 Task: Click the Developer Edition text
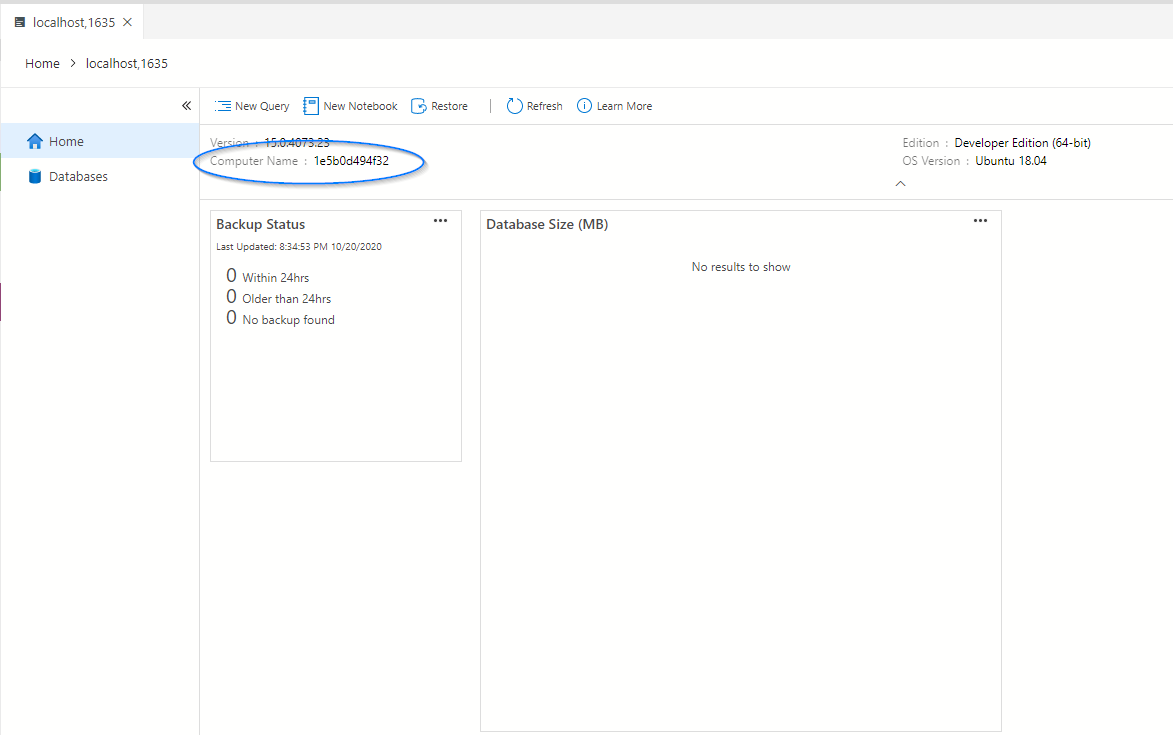pyautogui.click(x=1022, y=142)
